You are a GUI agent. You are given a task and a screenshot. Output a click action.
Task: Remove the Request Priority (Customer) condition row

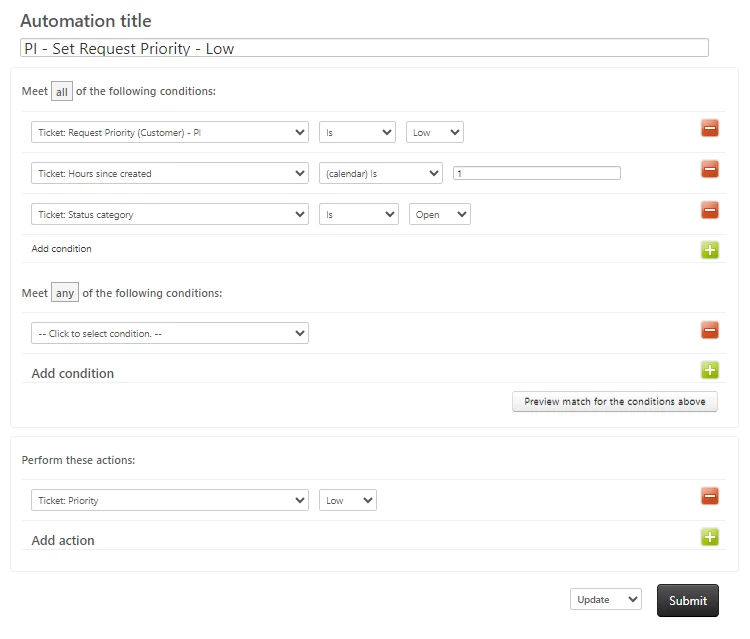[x=710, y=128]
